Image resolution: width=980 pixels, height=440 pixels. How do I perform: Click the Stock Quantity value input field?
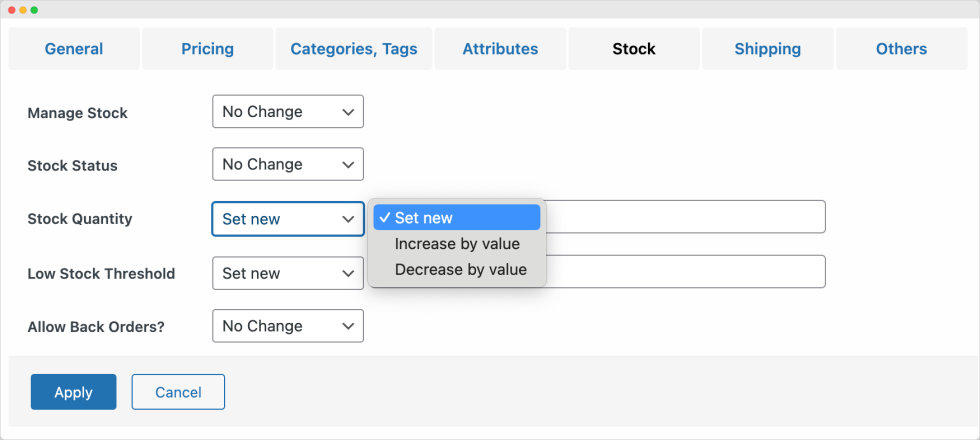pos(686,217)
